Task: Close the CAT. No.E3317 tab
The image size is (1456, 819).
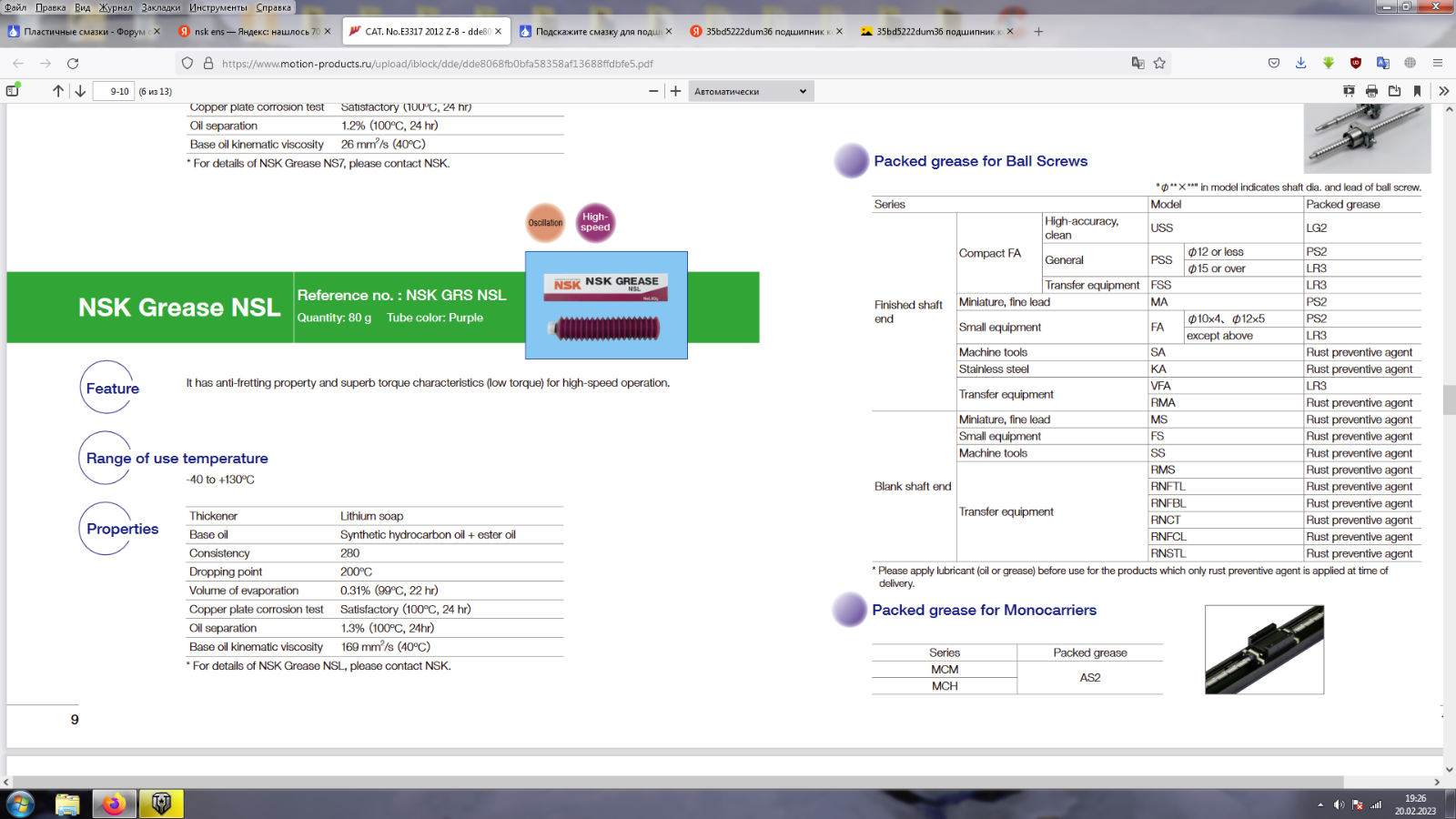Action: point(498,31)
